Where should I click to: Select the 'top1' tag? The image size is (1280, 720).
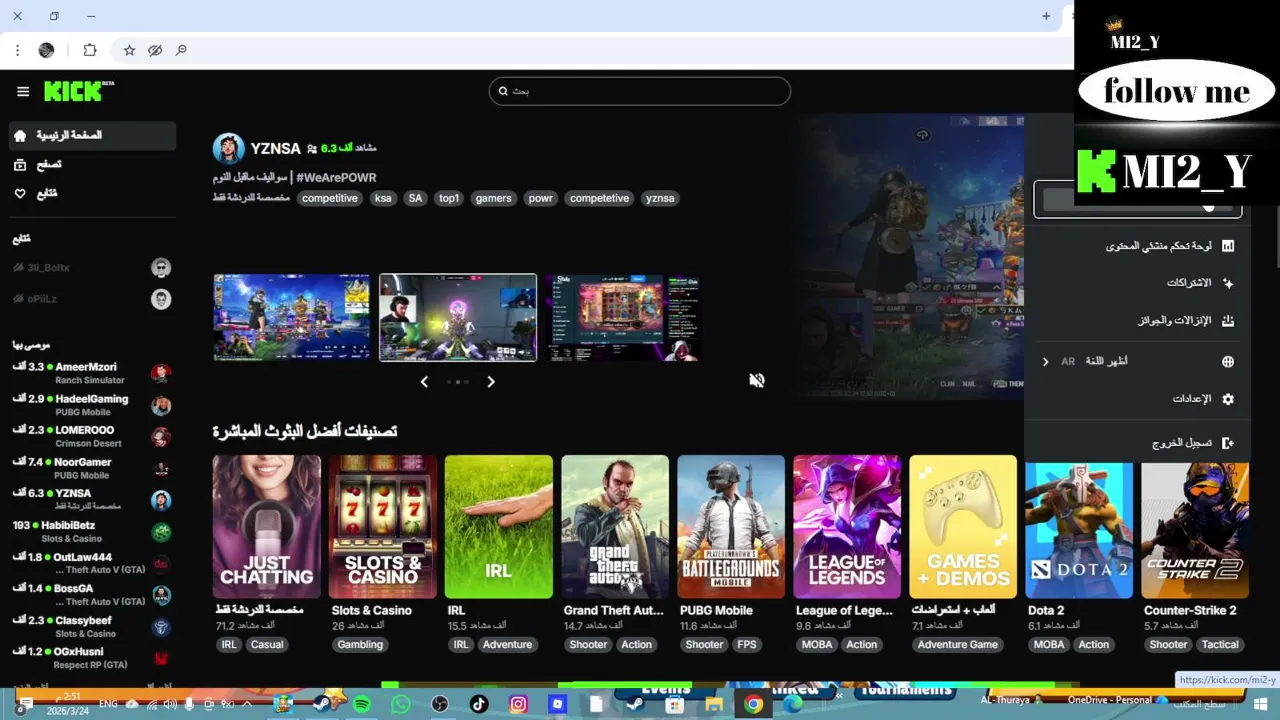point(449,198)
